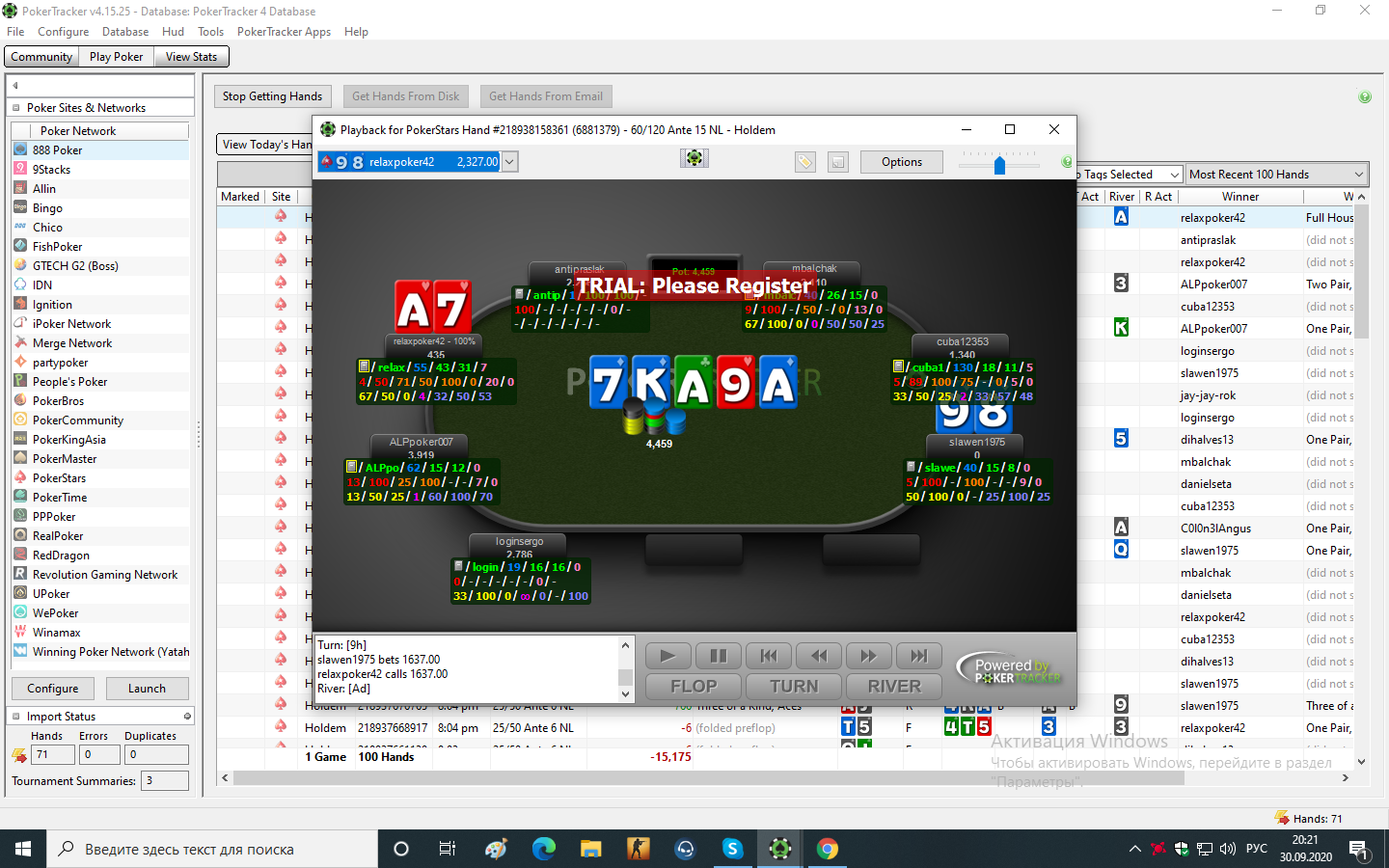Play the hand replay

coord(667,656)
